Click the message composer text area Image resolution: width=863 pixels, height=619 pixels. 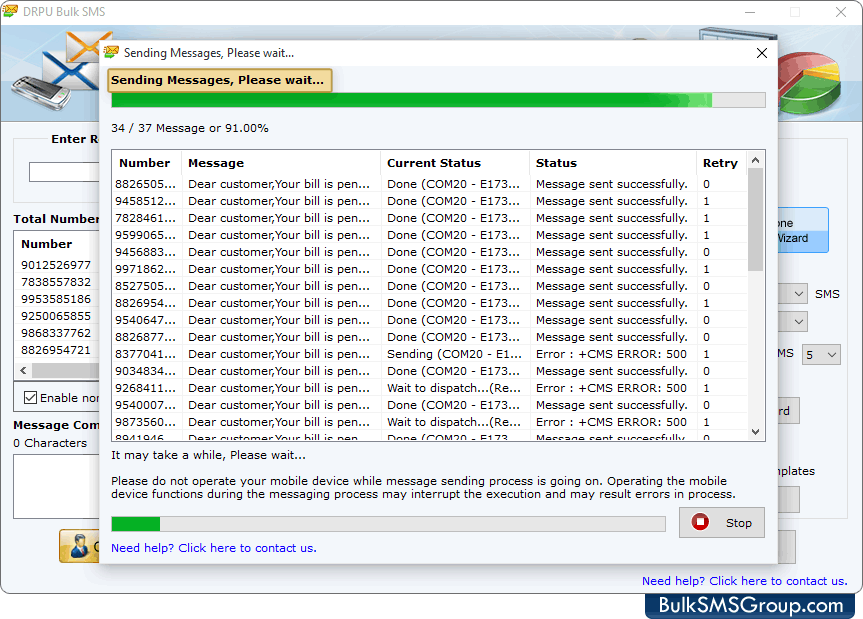click(x=57, y=486)
